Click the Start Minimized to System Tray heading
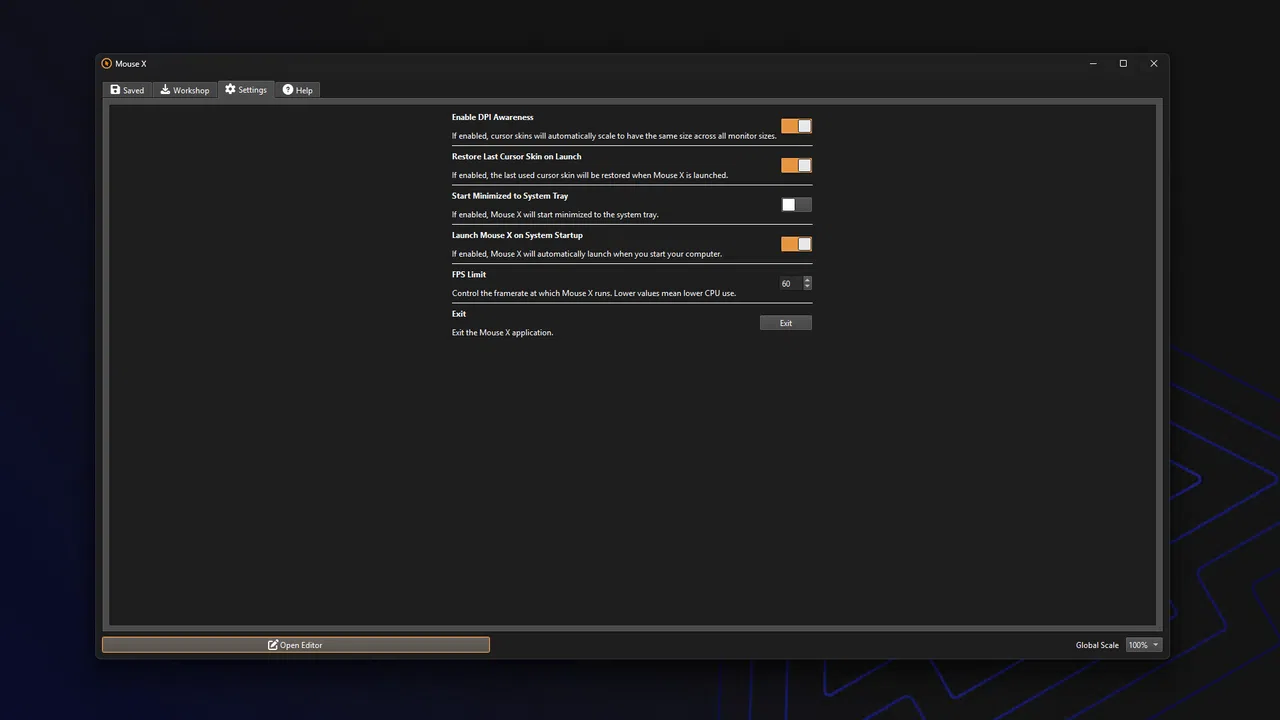1280x720 pixels. click(x=510, y=196)
